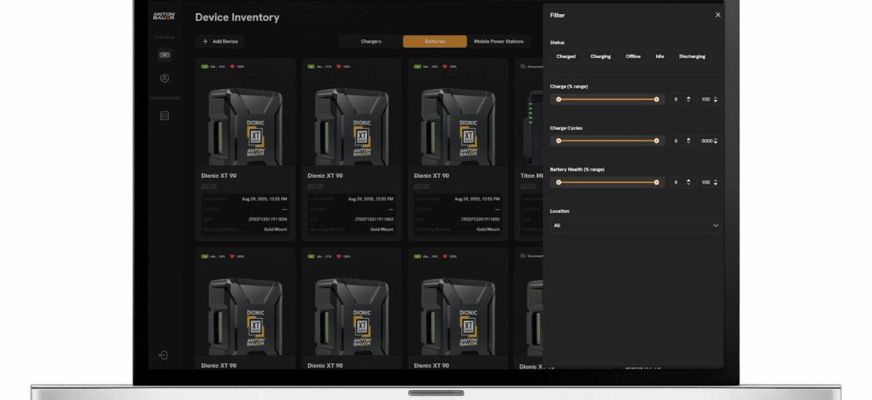The image size is (872, 400).
Task: Switch to the Chargers tab
Action: click(x=371, y=41)
